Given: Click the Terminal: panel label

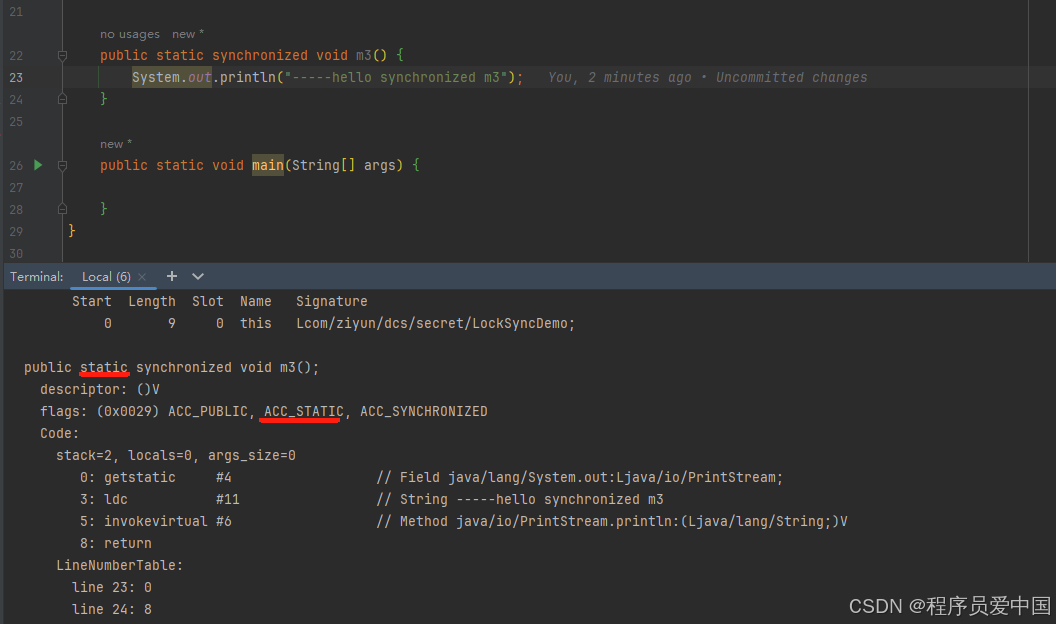Looking at the screenshot, I should (x=36, y=277).
